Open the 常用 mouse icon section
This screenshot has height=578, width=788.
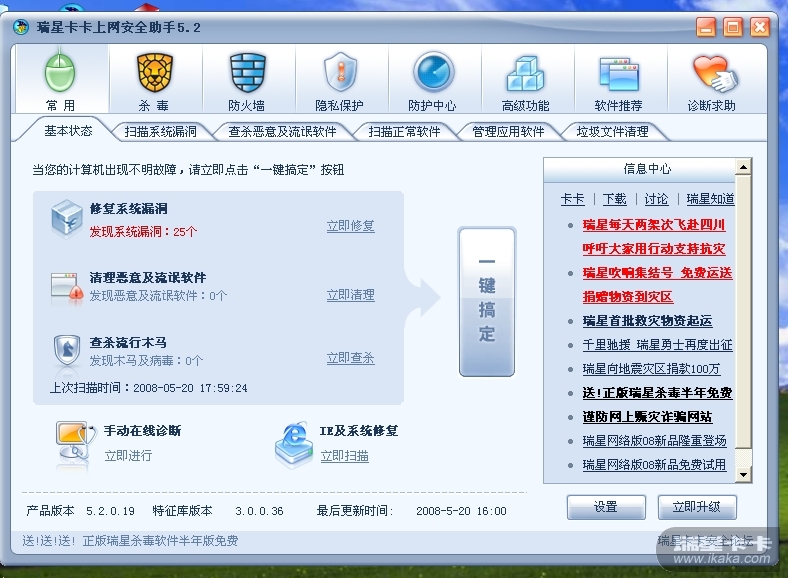tap(60, 78)
